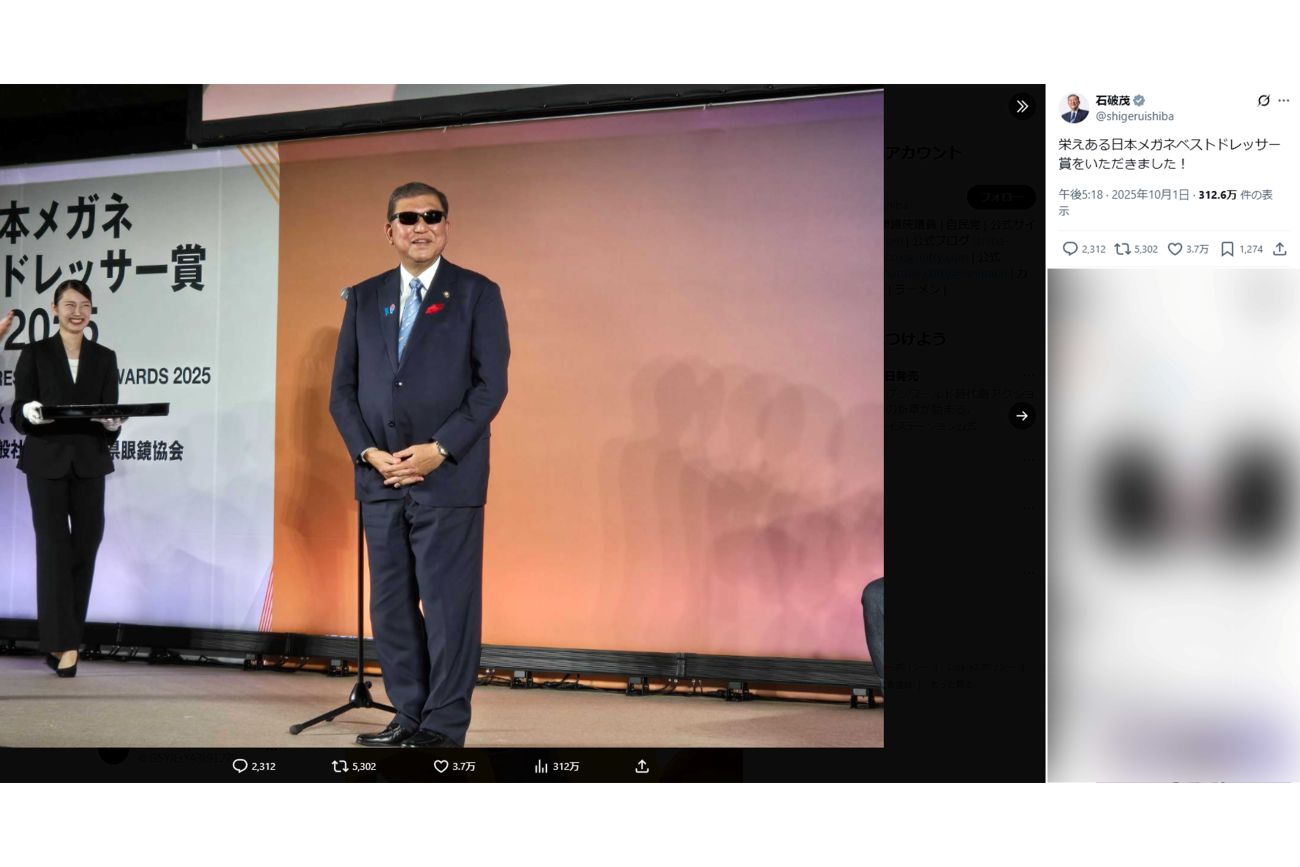Open the blurred image below the post
Screen dimensions: 1300x867
[x=1173, y=525]
